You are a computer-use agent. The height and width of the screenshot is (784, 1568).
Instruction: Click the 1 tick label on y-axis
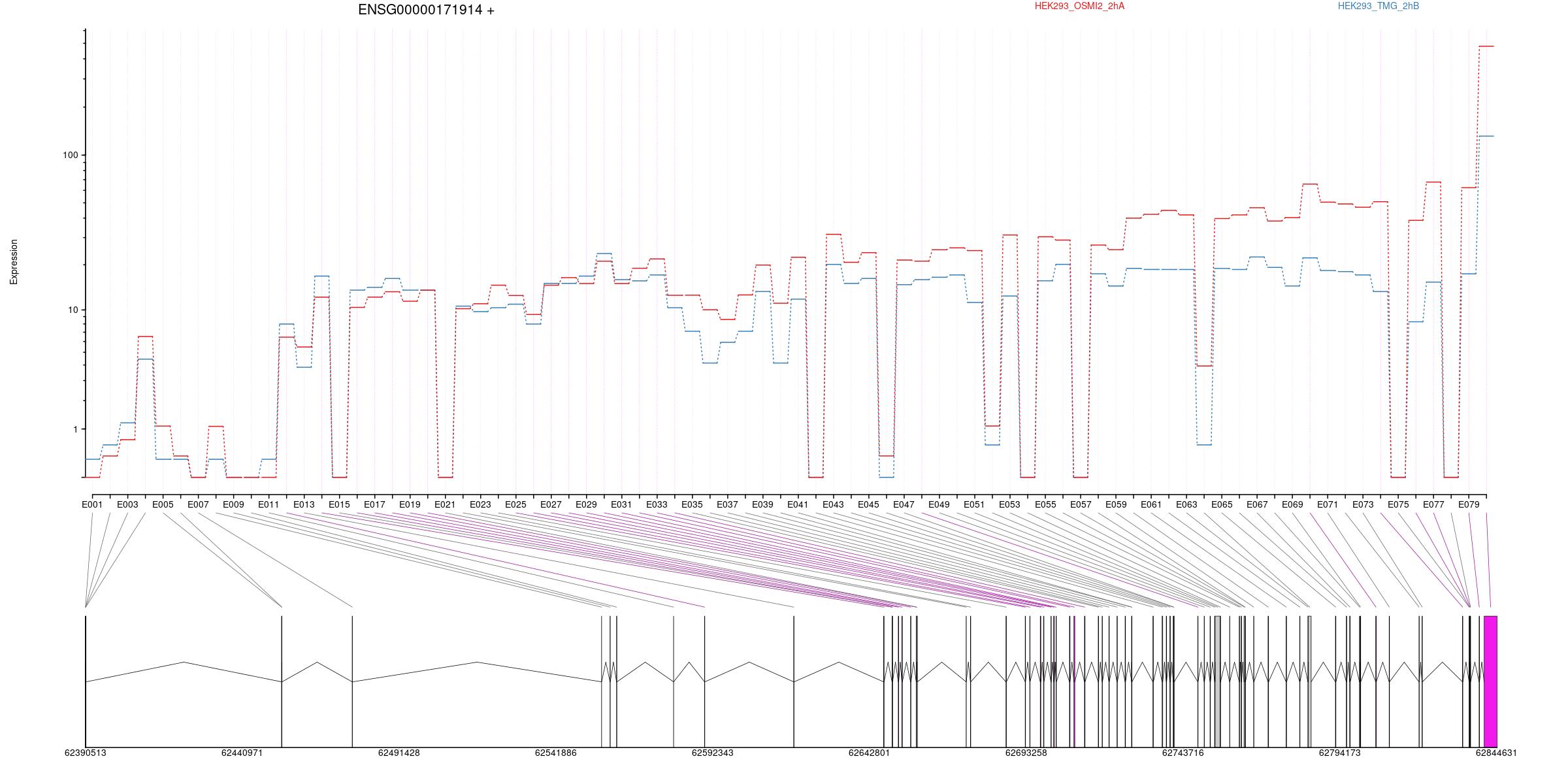(74, 429)
